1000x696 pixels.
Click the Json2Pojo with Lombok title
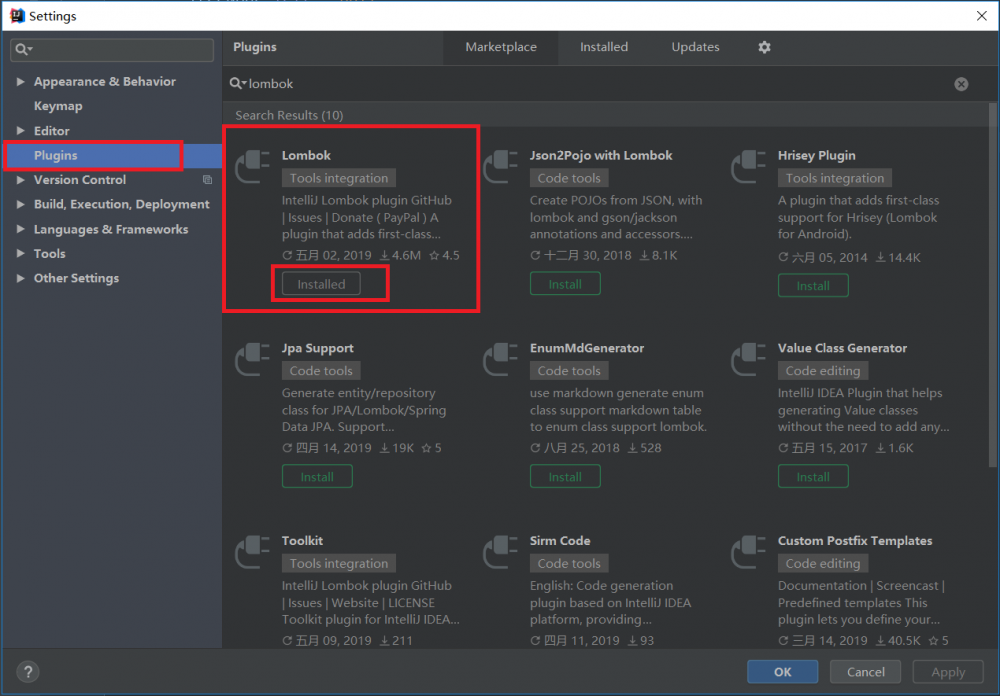[x=601, y=155]
